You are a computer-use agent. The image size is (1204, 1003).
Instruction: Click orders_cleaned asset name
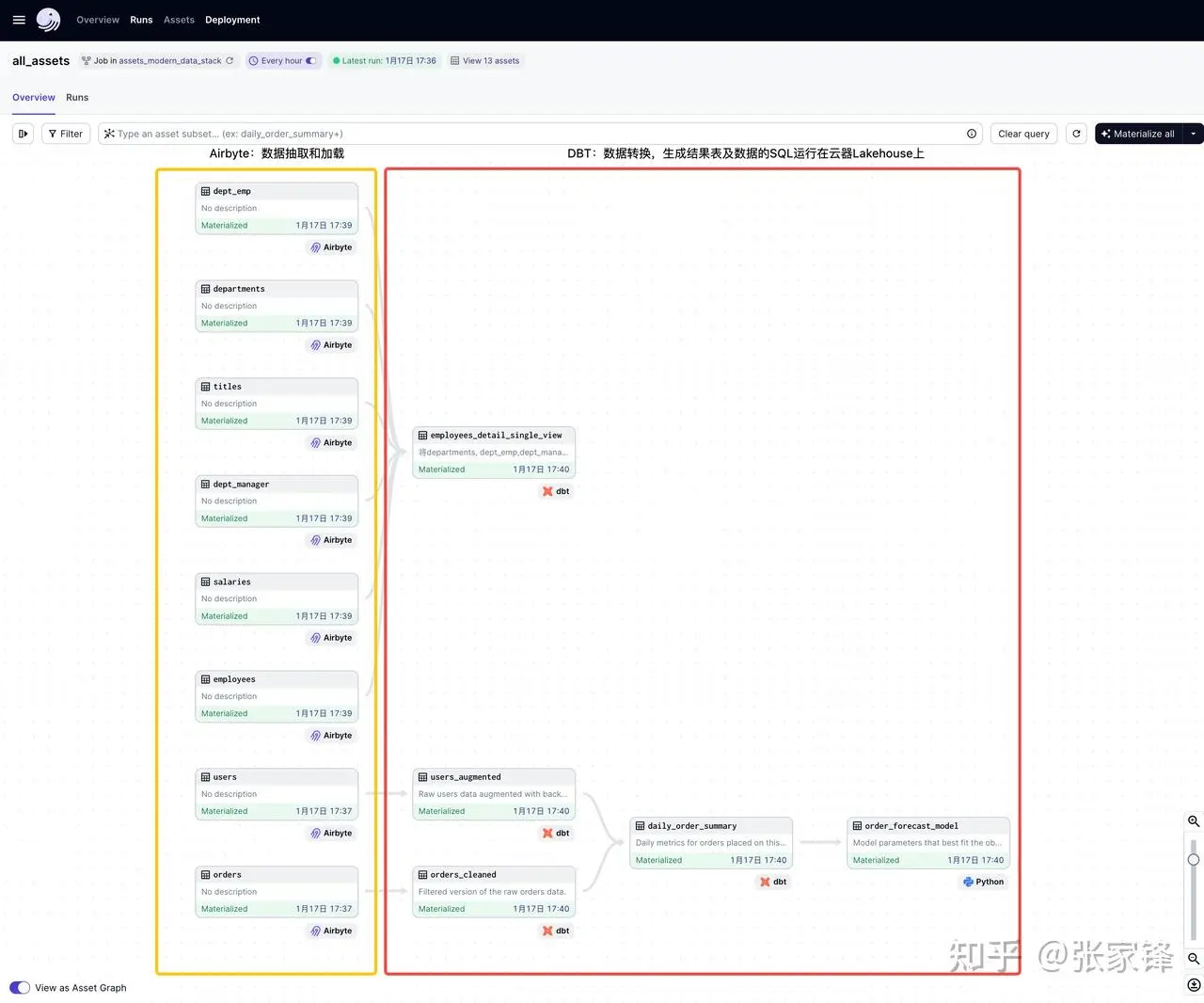463,875
